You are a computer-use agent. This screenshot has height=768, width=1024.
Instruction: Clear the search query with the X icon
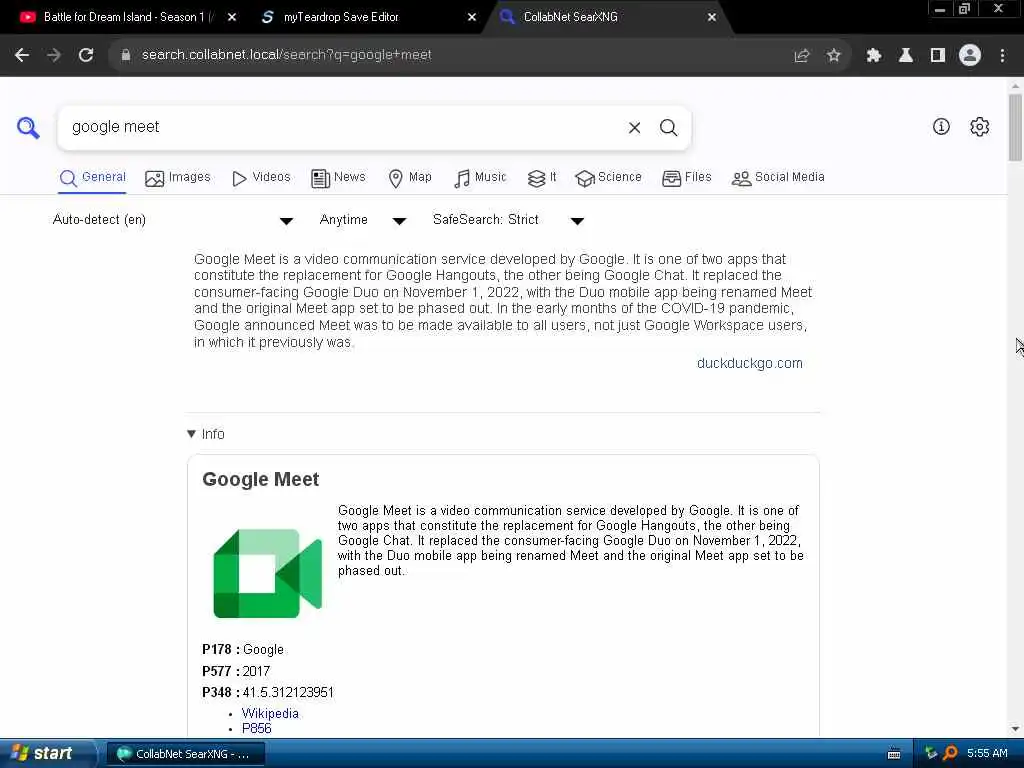(x=634, y=128)
